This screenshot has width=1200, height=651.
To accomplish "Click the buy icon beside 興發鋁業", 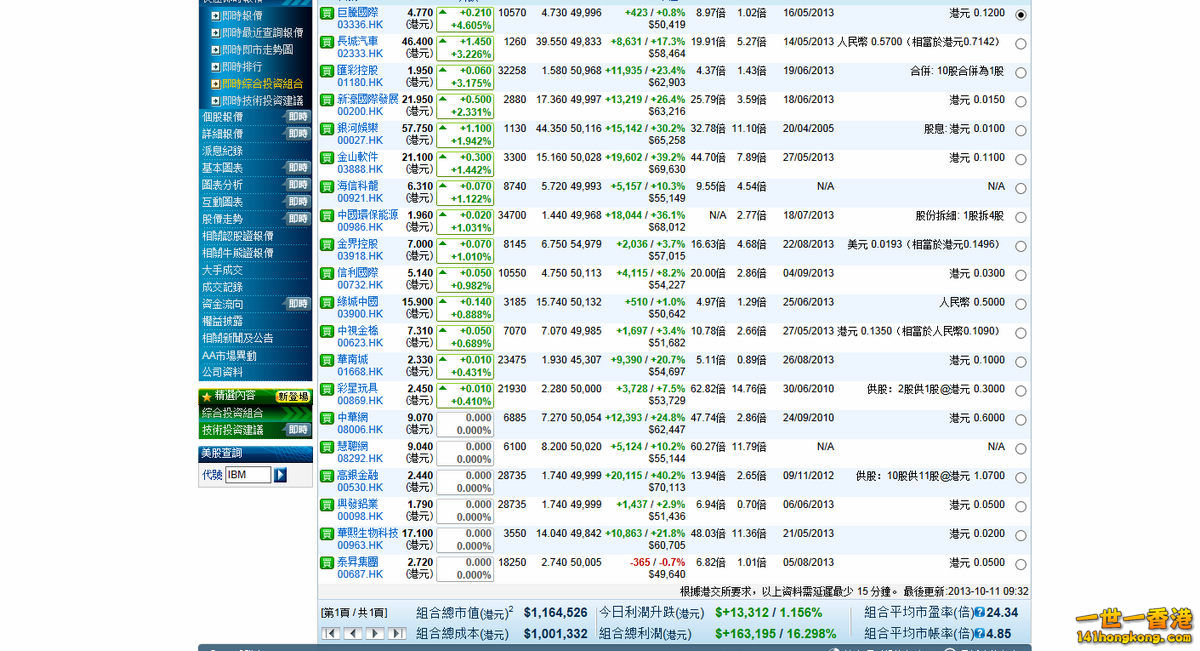I will click(x=327, y=505).
